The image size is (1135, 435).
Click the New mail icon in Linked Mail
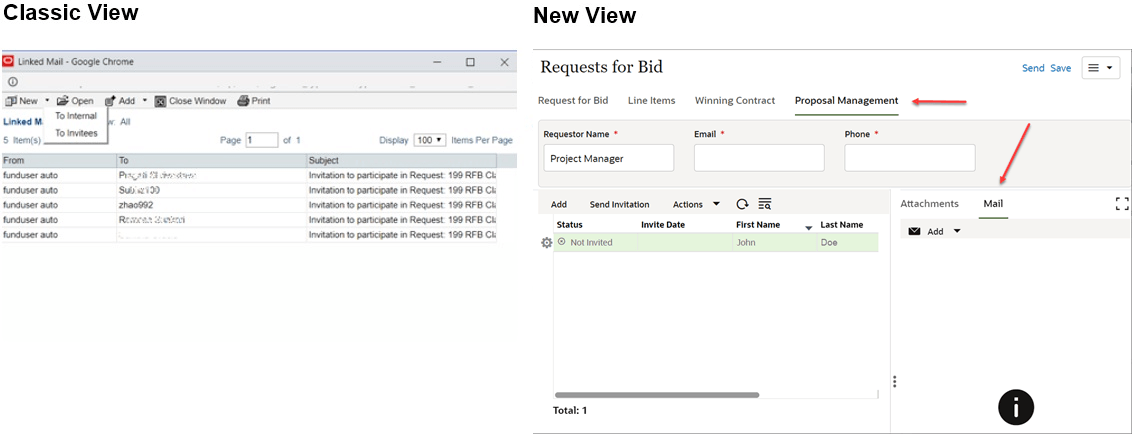(x=11, y=101)
